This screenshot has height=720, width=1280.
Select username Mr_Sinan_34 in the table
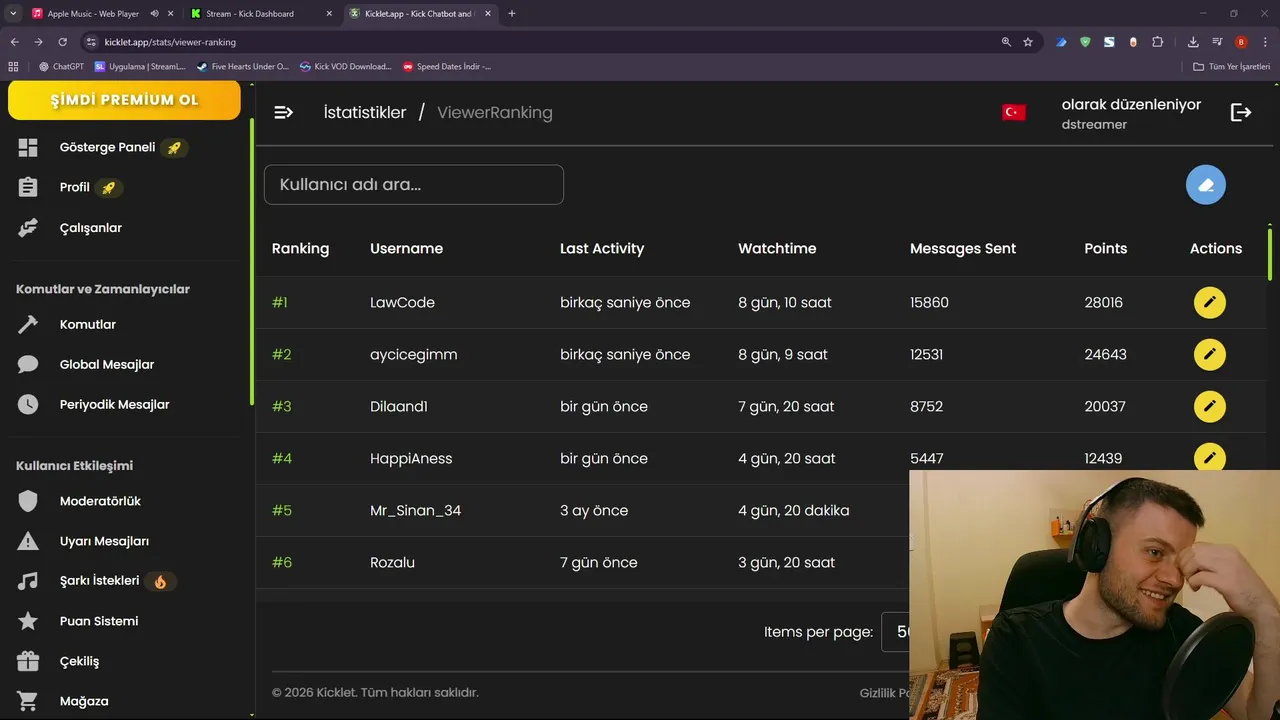[x=415, y=510]
